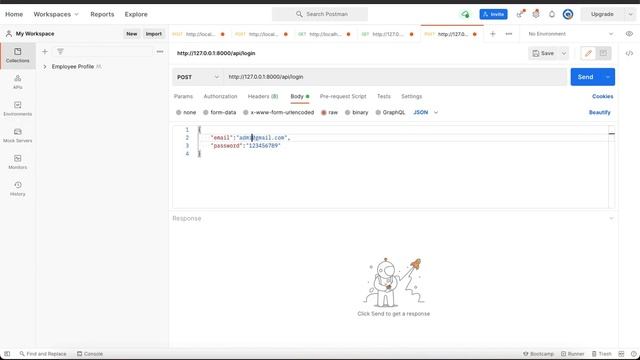Screen dimensions: 640x360
Task: Open the Monitors sidebar panel
Action: click(x=18, y=162)
